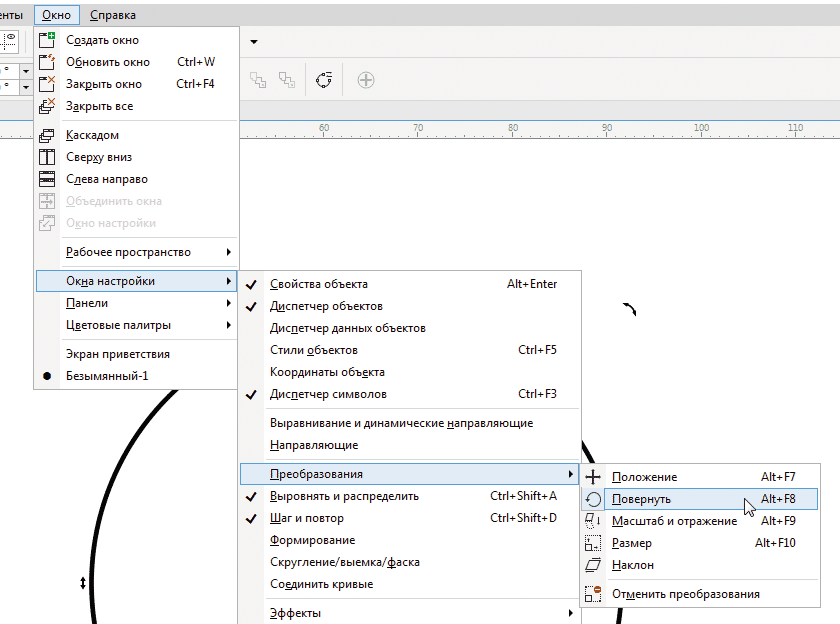The width and height of the screenshot is (840, 624).
Task: Uncheck 'Свойства объекта' docker
Action: tap(318, 284)
